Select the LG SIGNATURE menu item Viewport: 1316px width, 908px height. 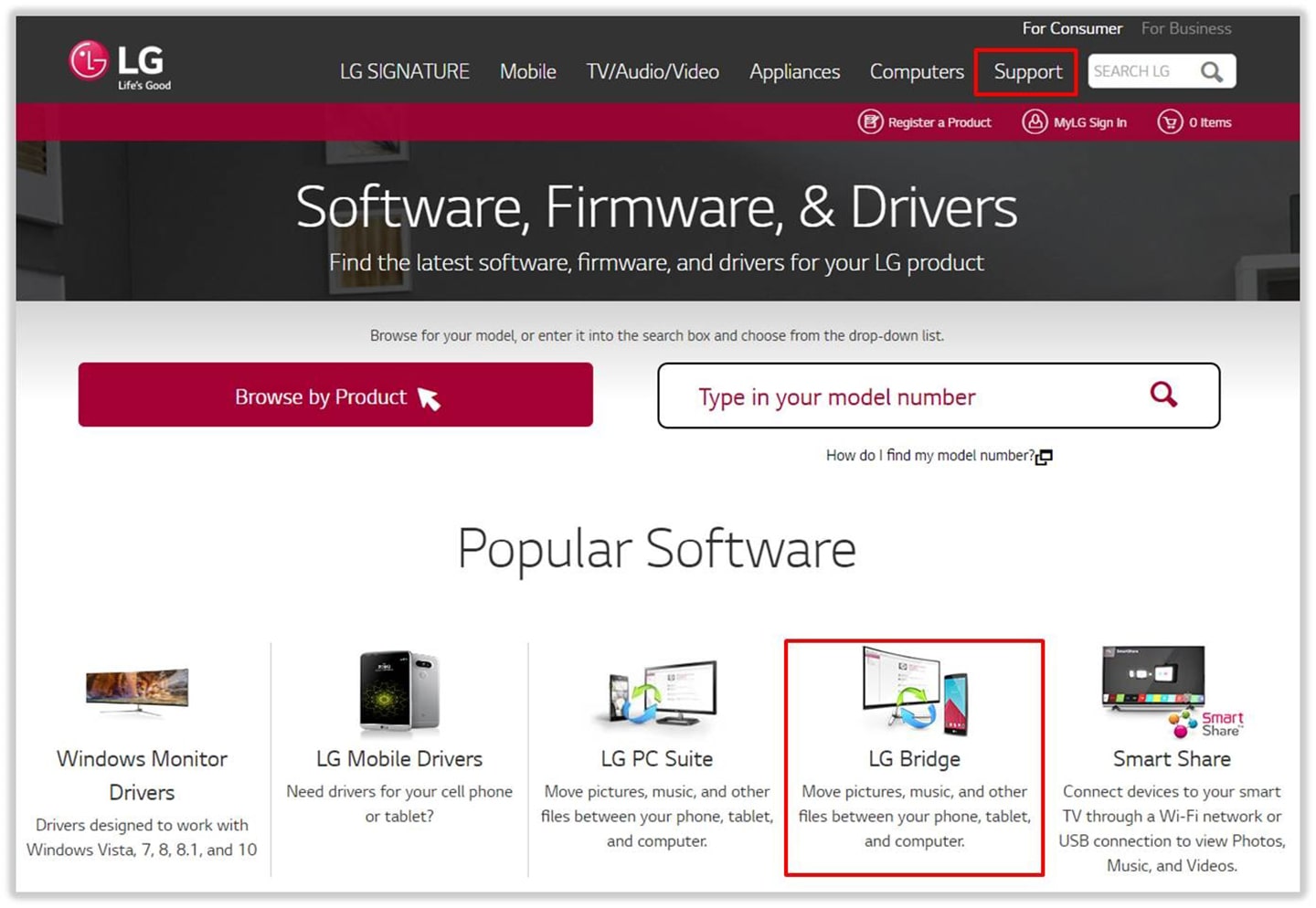[x=405, y=72]
